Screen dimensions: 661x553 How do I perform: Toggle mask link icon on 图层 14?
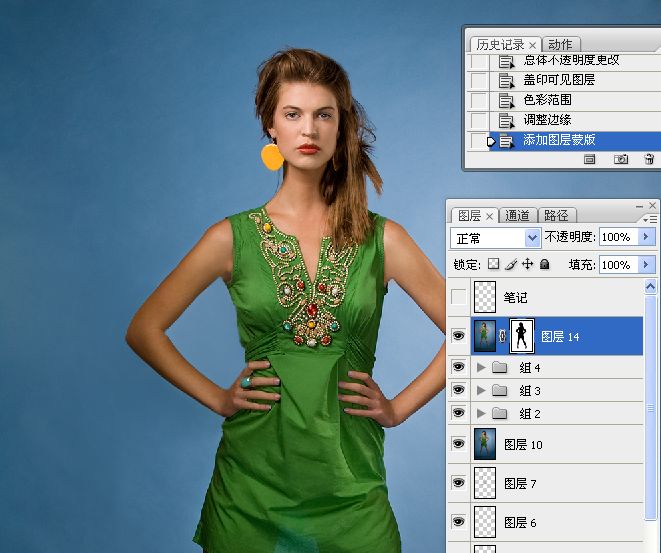point(502,336)
